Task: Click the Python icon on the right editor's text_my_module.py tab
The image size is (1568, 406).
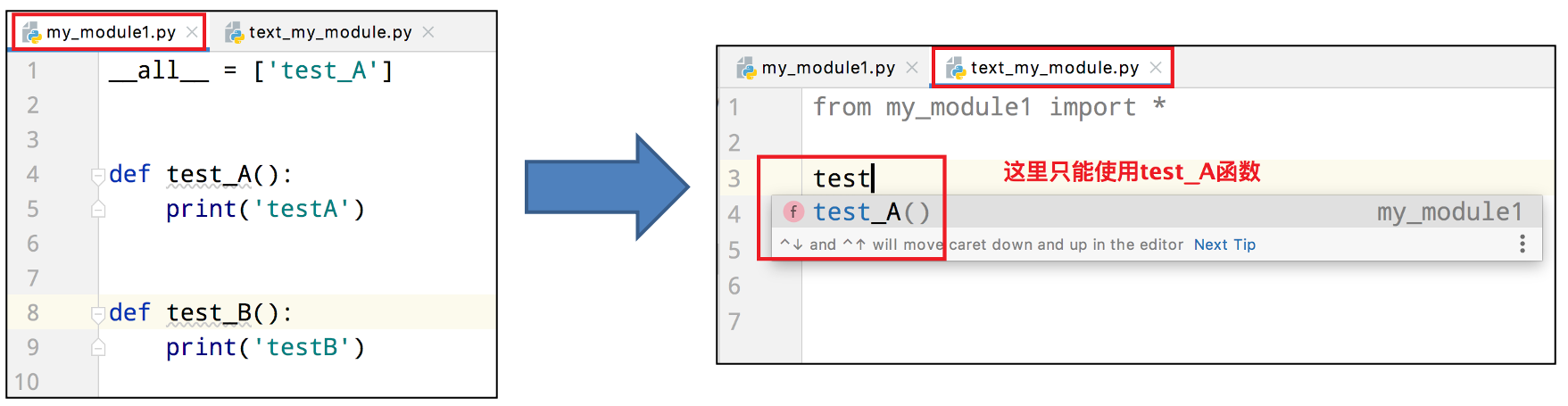Action: point(956,68)
